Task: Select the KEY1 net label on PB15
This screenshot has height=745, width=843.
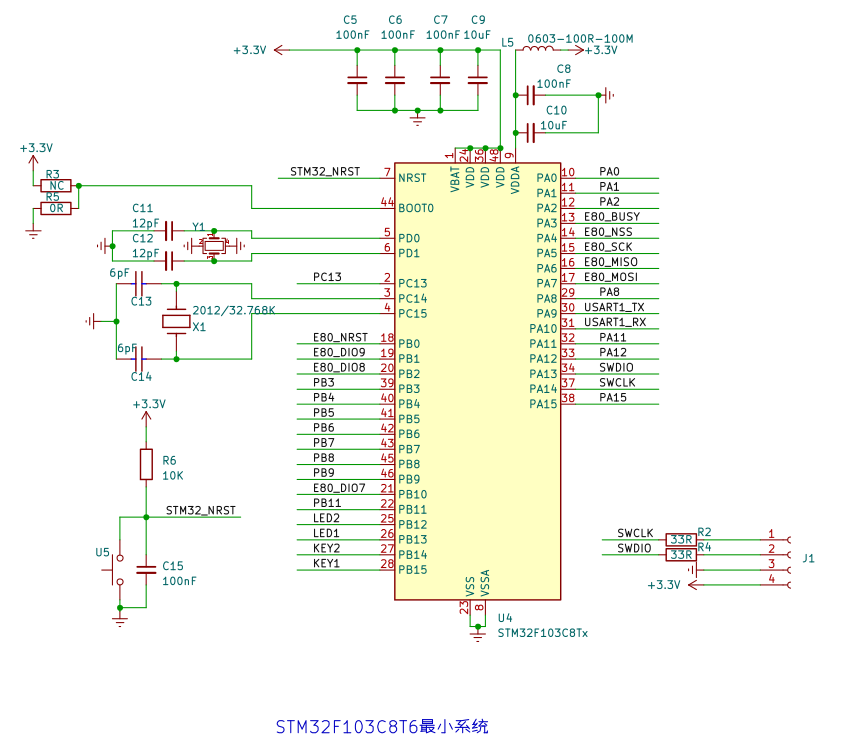Action: click(326, 564)
